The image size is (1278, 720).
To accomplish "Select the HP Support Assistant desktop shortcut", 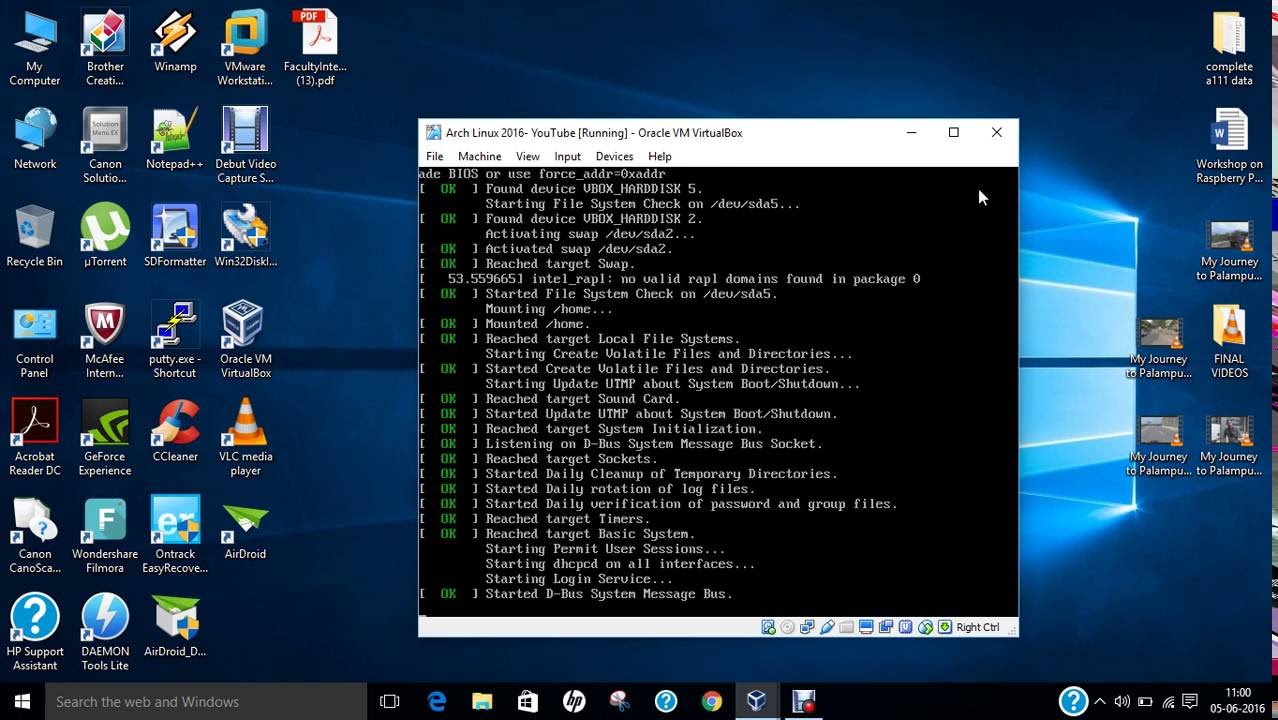I will (x=35, y=633).
